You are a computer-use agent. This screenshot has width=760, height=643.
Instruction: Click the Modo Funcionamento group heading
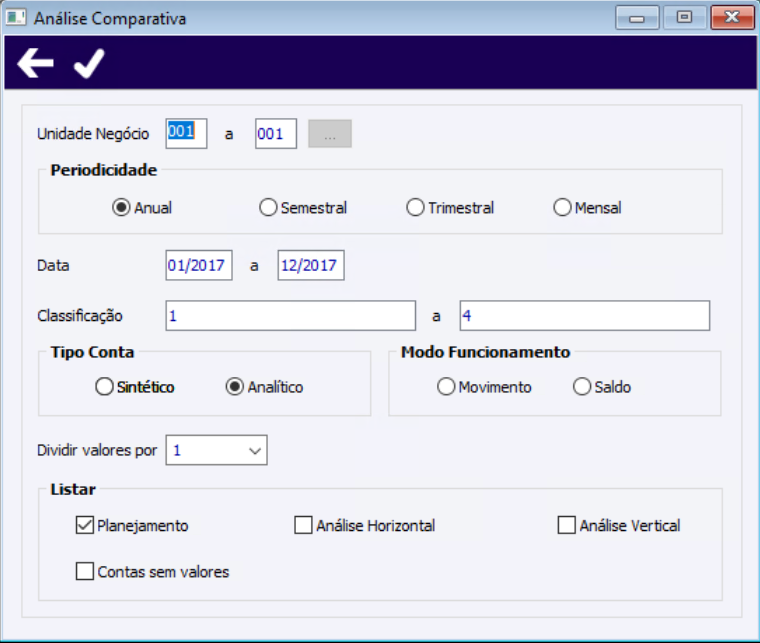tap(486, 352)
